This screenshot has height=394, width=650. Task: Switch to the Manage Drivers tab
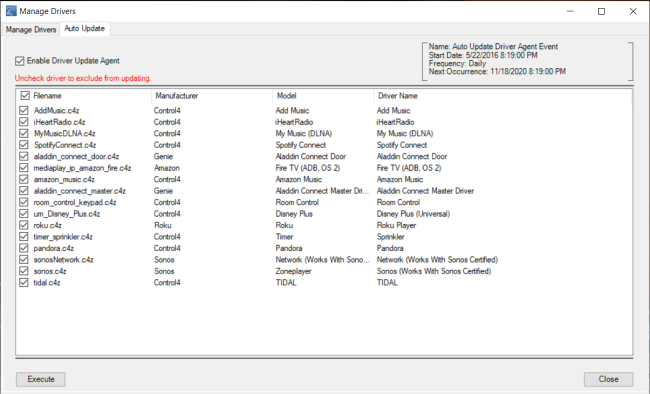[x=31, y=29]
